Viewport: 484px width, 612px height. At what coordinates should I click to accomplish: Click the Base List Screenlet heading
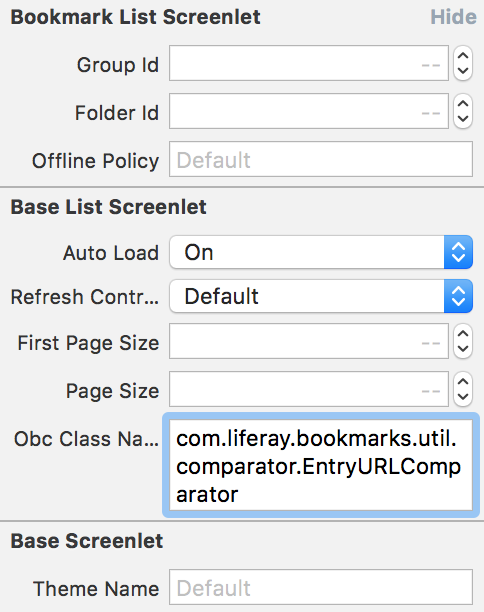(109, 207)
